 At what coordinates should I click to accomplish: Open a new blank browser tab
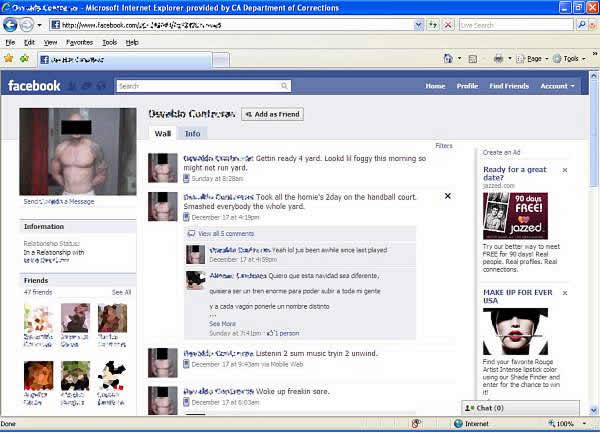(221, 60)
